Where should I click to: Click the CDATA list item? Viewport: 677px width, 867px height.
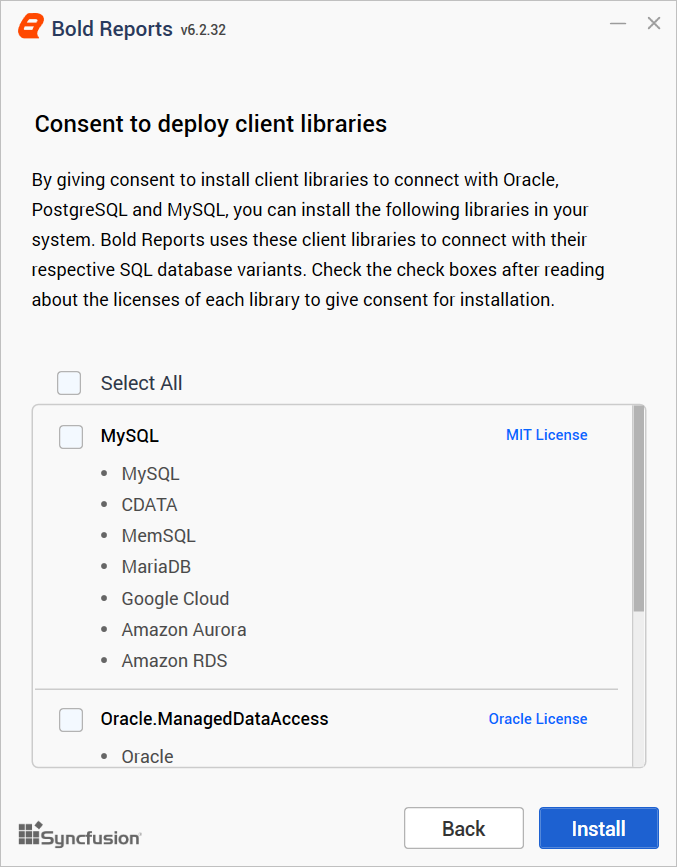click(149, 505)
